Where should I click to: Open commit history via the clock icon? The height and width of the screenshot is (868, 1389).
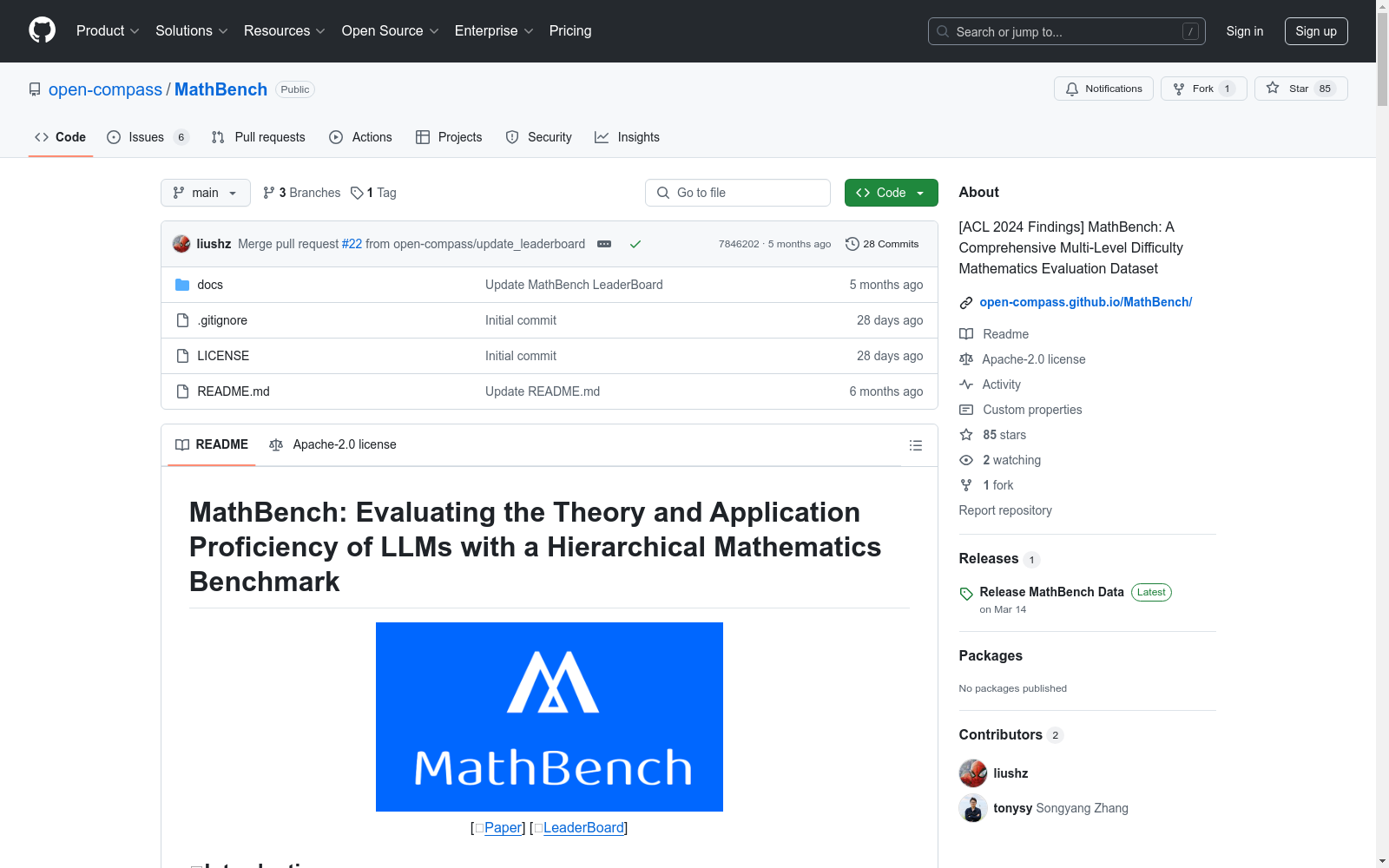click(852, 244)
